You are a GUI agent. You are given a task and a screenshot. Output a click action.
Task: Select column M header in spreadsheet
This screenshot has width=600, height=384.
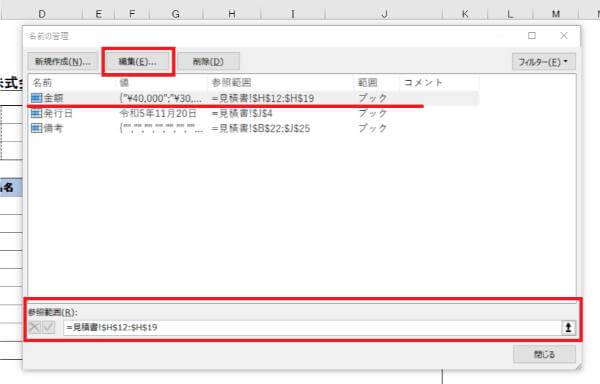pyautogui.click(x=556, y=14)
